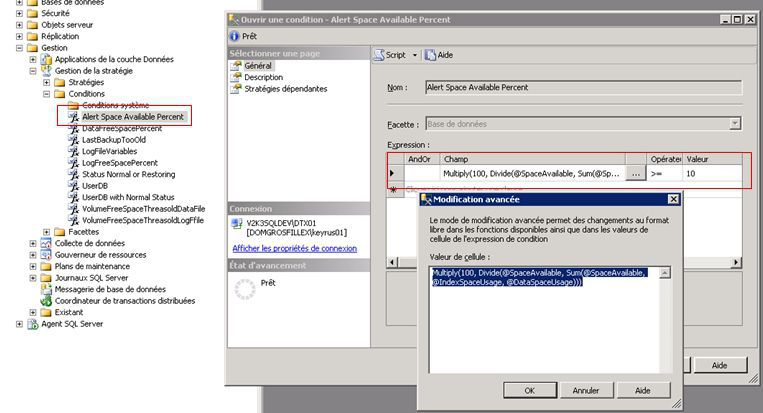
Task: Collapse the Conditions folder
Action: coord(47,94)
